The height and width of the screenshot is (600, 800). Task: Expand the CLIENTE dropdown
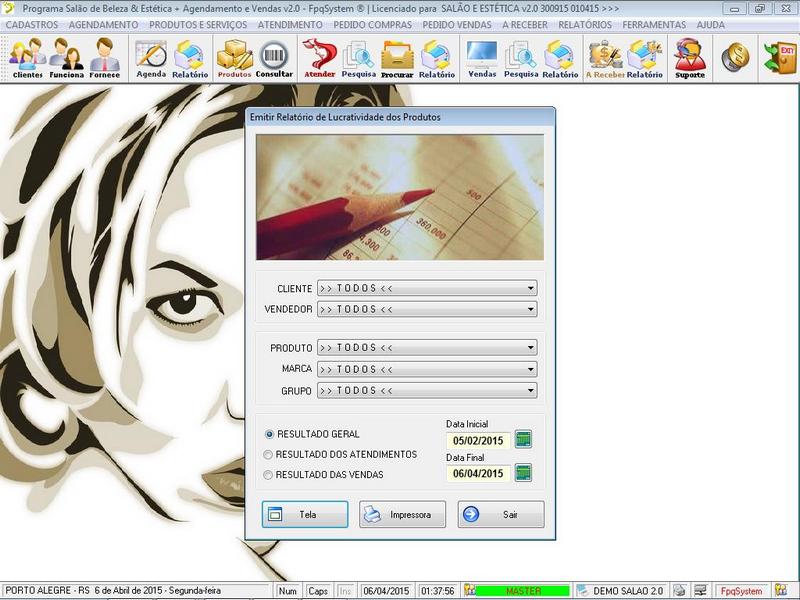click(x=531, y=288)
